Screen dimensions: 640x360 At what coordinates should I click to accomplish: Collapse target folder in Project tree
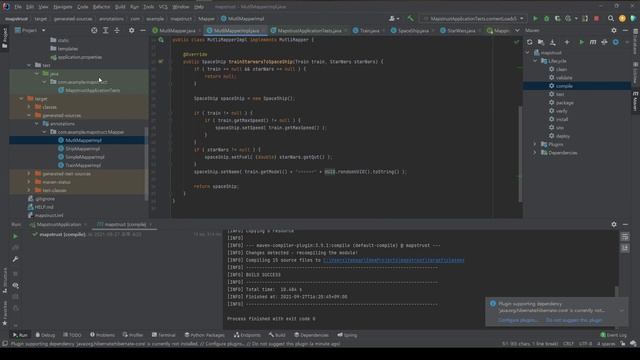(21, 98)
